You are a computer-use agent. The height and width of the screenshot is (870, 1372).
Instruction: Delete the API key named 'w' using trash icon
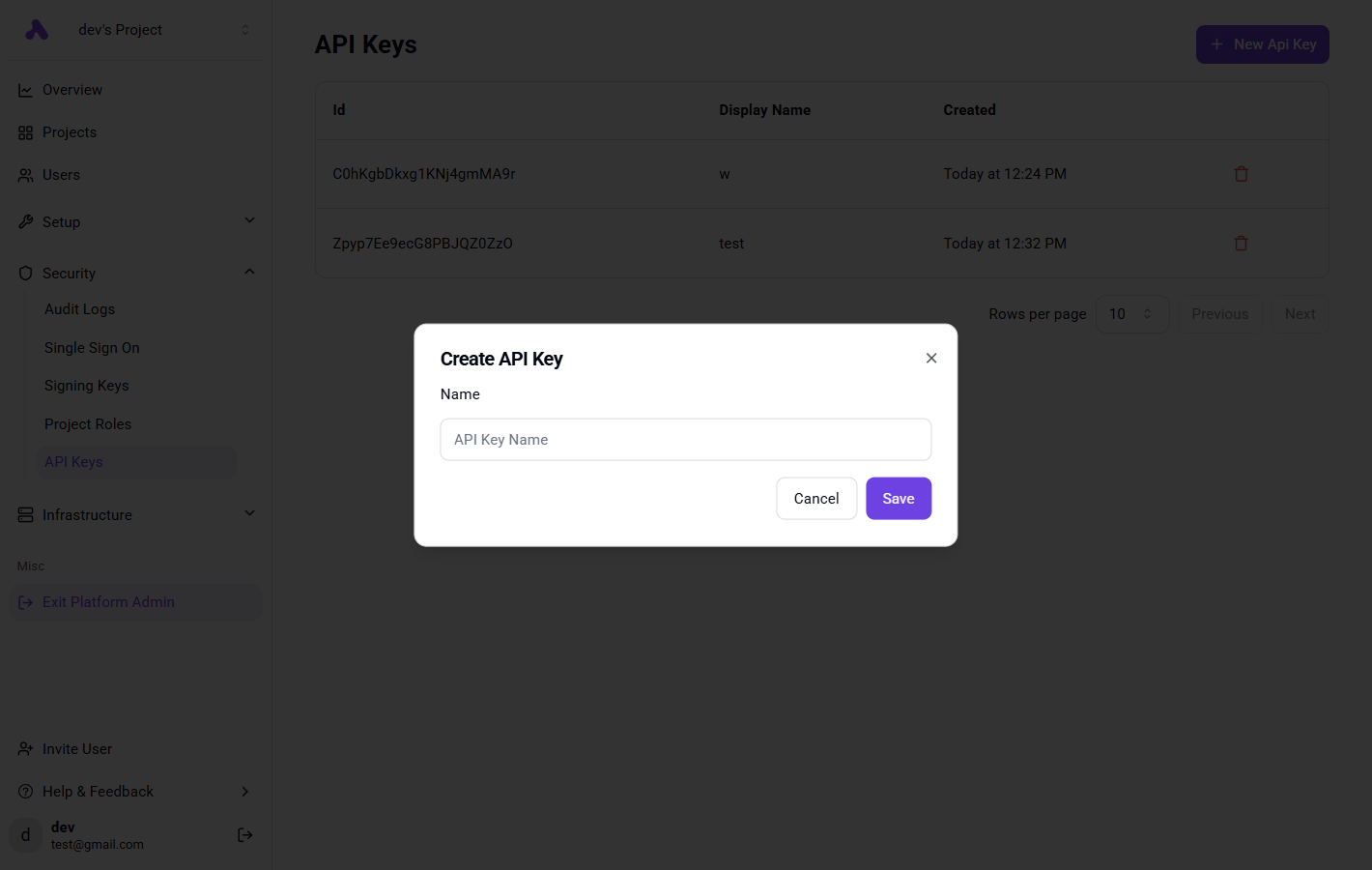pyautogui.click(x=1241, y=173)
